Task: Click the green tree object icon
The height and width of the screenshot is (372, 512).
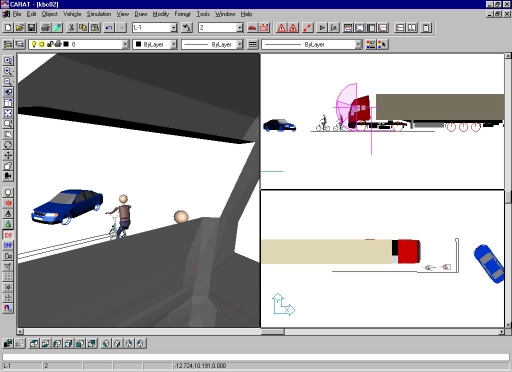Action: click(8, 224)
